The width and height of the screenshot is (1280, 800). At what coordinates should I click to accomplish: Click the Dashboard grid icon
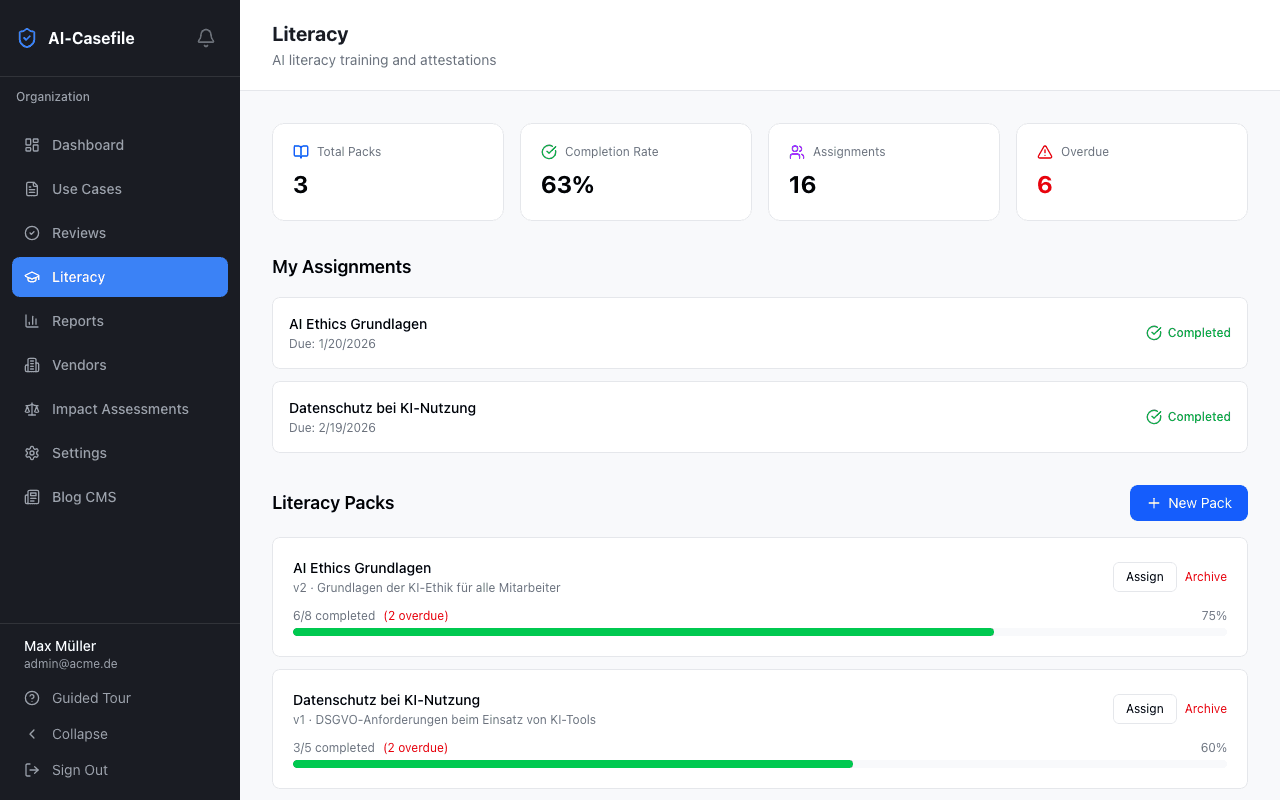point(30,145)
